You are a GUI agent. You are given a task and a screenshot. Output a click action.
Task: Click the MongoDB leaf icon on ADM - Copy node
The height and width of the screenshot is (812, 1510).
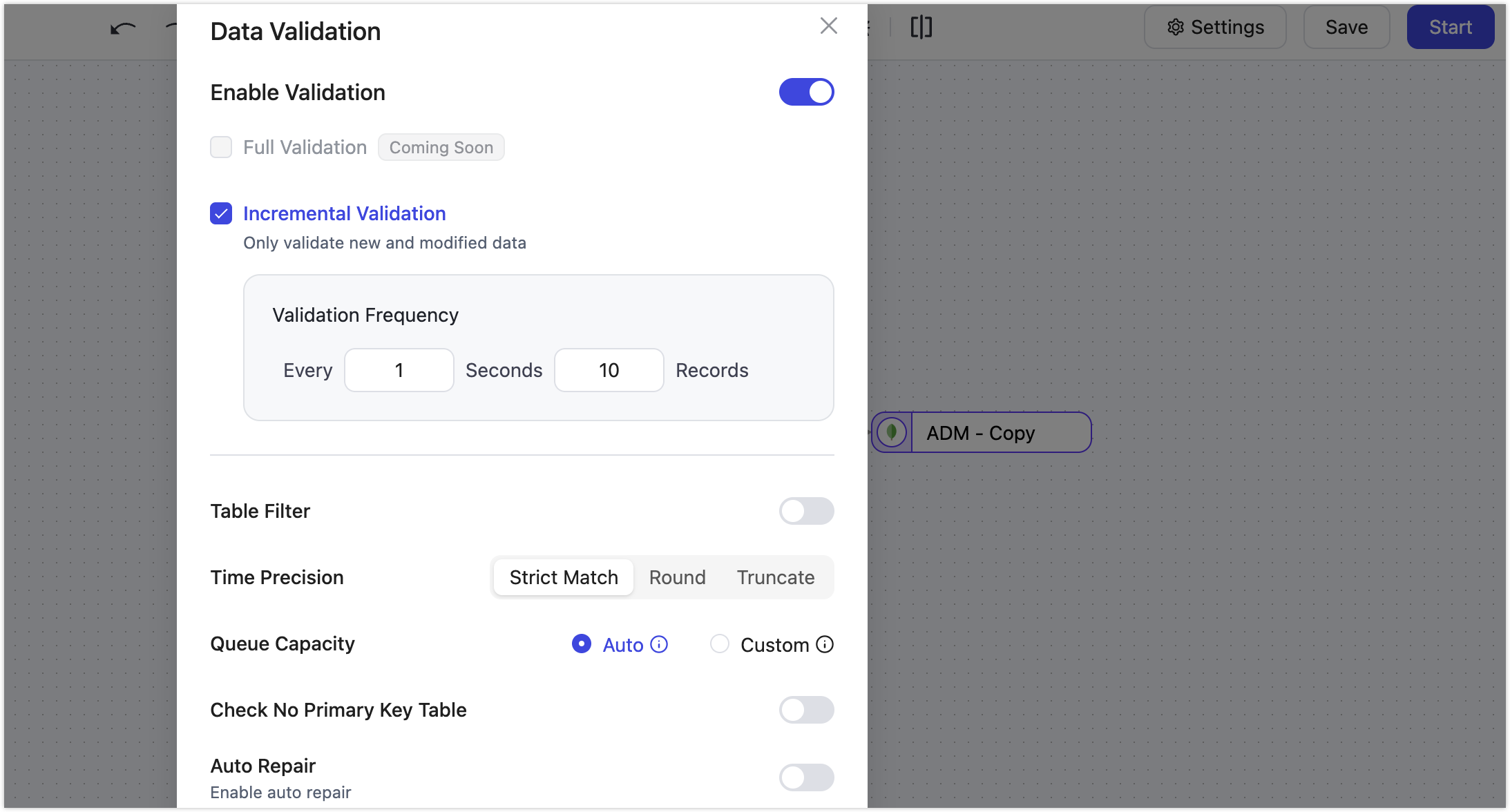coord(892,432)
